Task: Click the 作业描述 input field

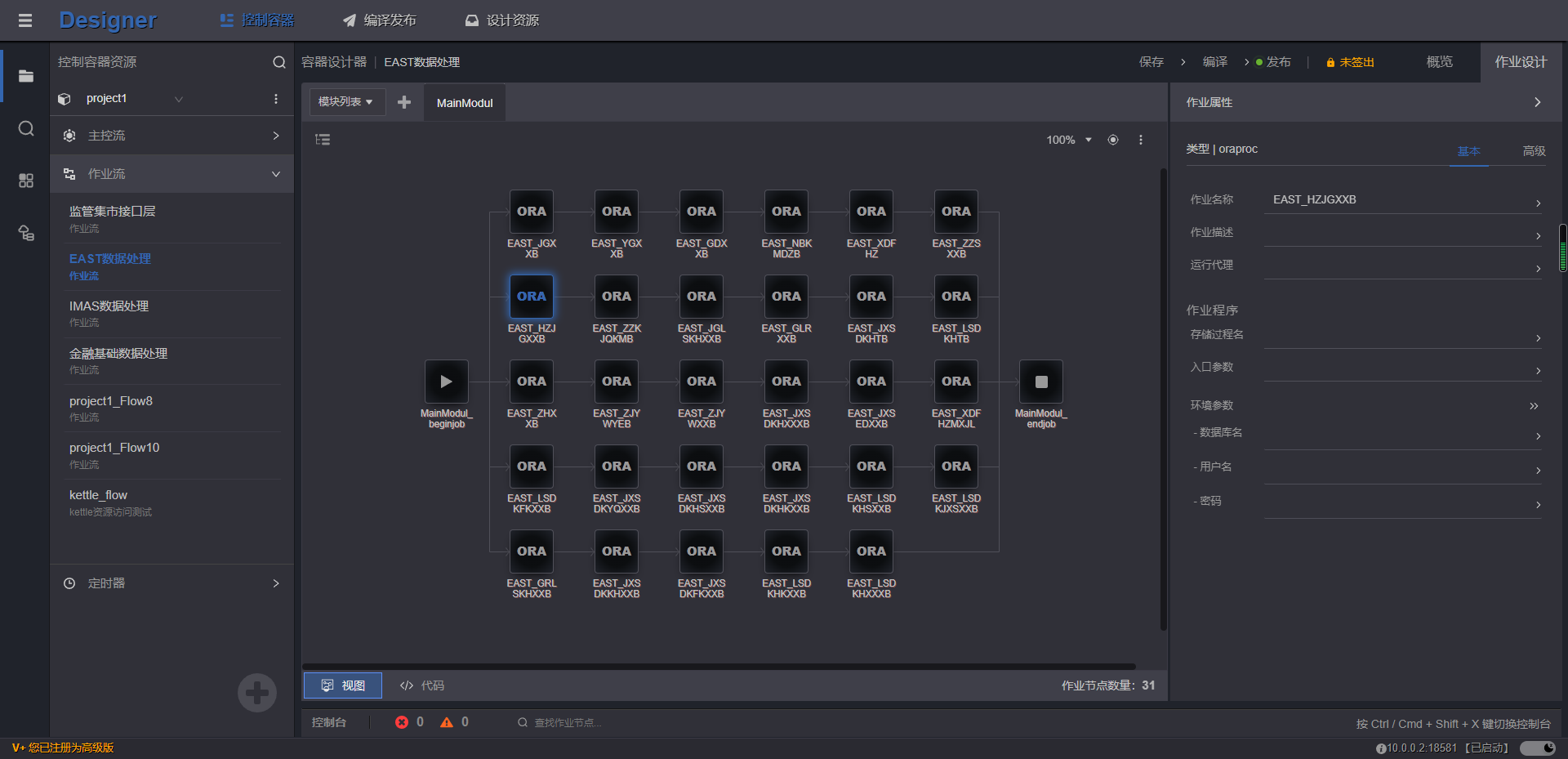Action: click(x=1403, y=233)
